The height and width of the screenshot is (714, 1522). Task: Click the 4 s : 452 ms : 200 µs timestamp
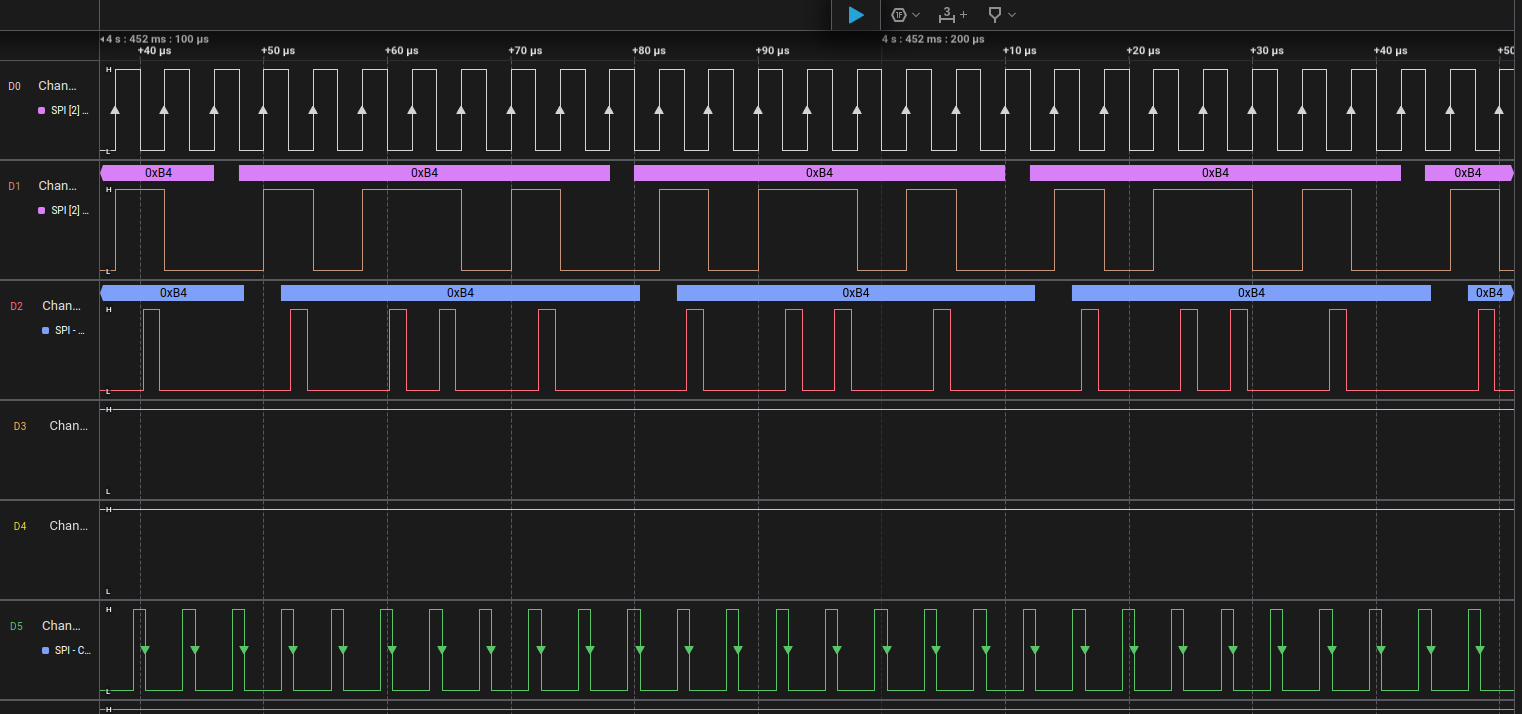pos(933,39)
